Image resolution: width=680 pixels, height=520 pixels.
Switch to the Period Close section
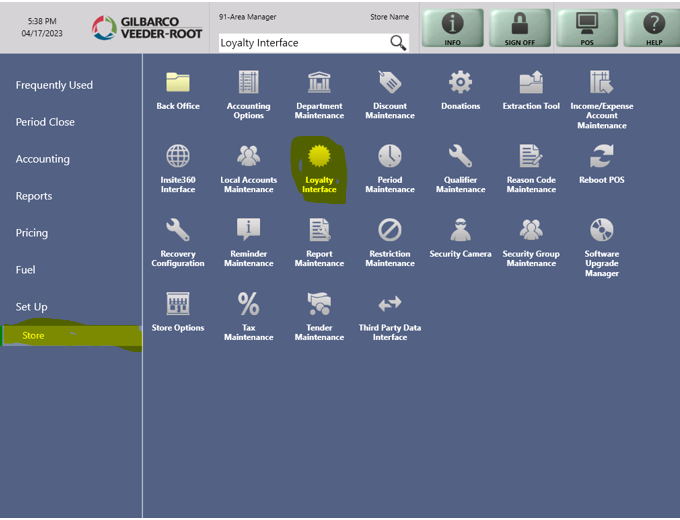[x=45, y=122]
